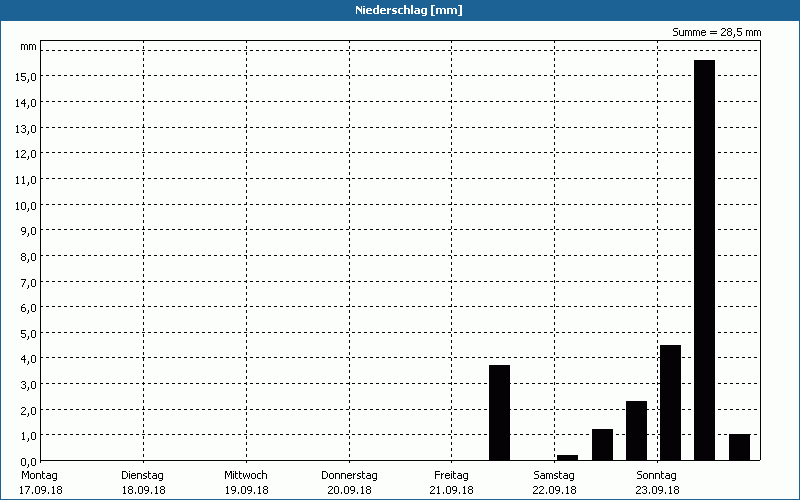This screenshot has height=500, width=800.
Task: Click the '5,0' y-axis value
Action: (x=28, y=334)
